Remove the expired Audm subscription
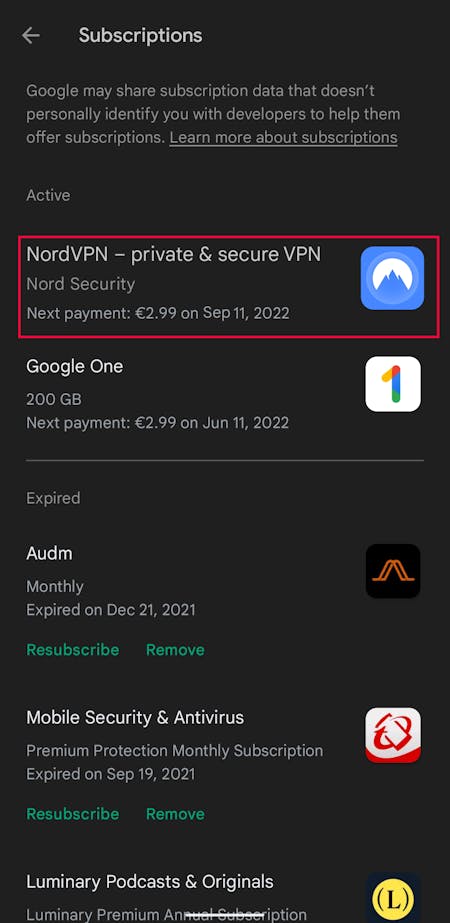 [x=176, y=650]
